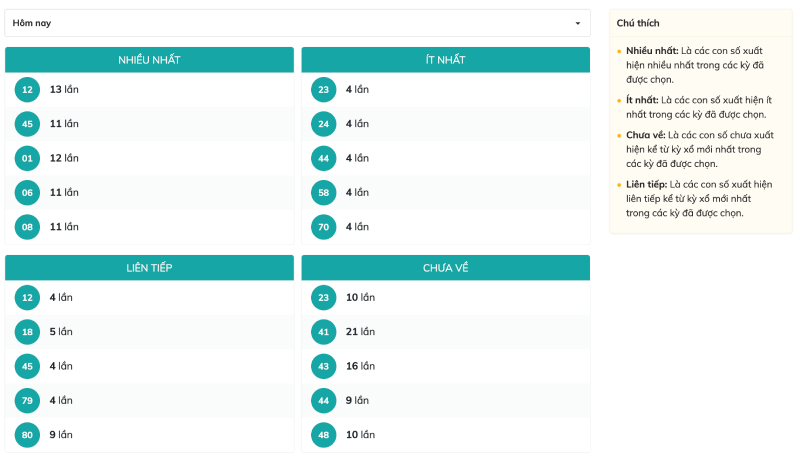Select number ball 70 in Ít nhất
The height and width of the screenshot is (470, 800).
323,227
